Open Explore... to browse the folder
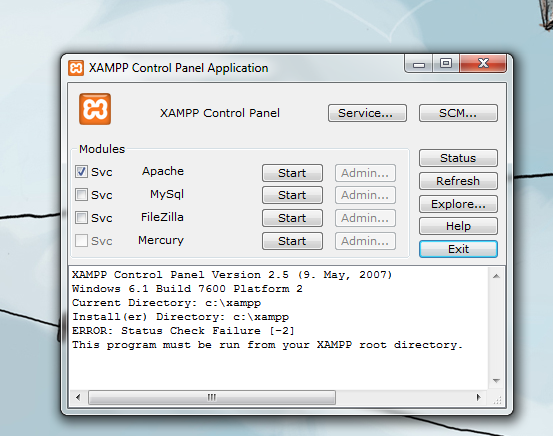The width and height of the screenshot is (553, 436). coord(458,204)
